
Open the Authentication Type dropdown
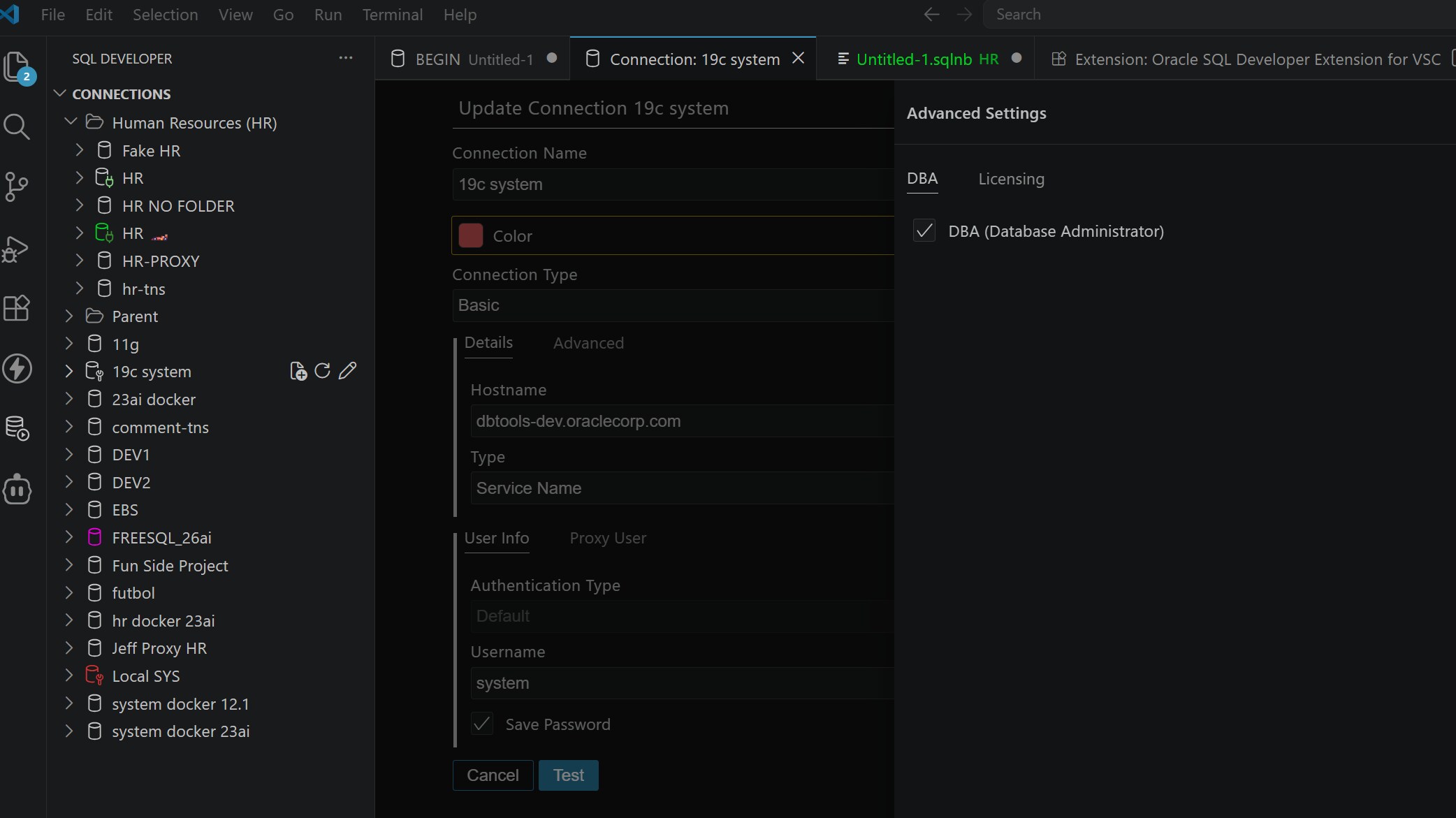click(x=682, y=616)
